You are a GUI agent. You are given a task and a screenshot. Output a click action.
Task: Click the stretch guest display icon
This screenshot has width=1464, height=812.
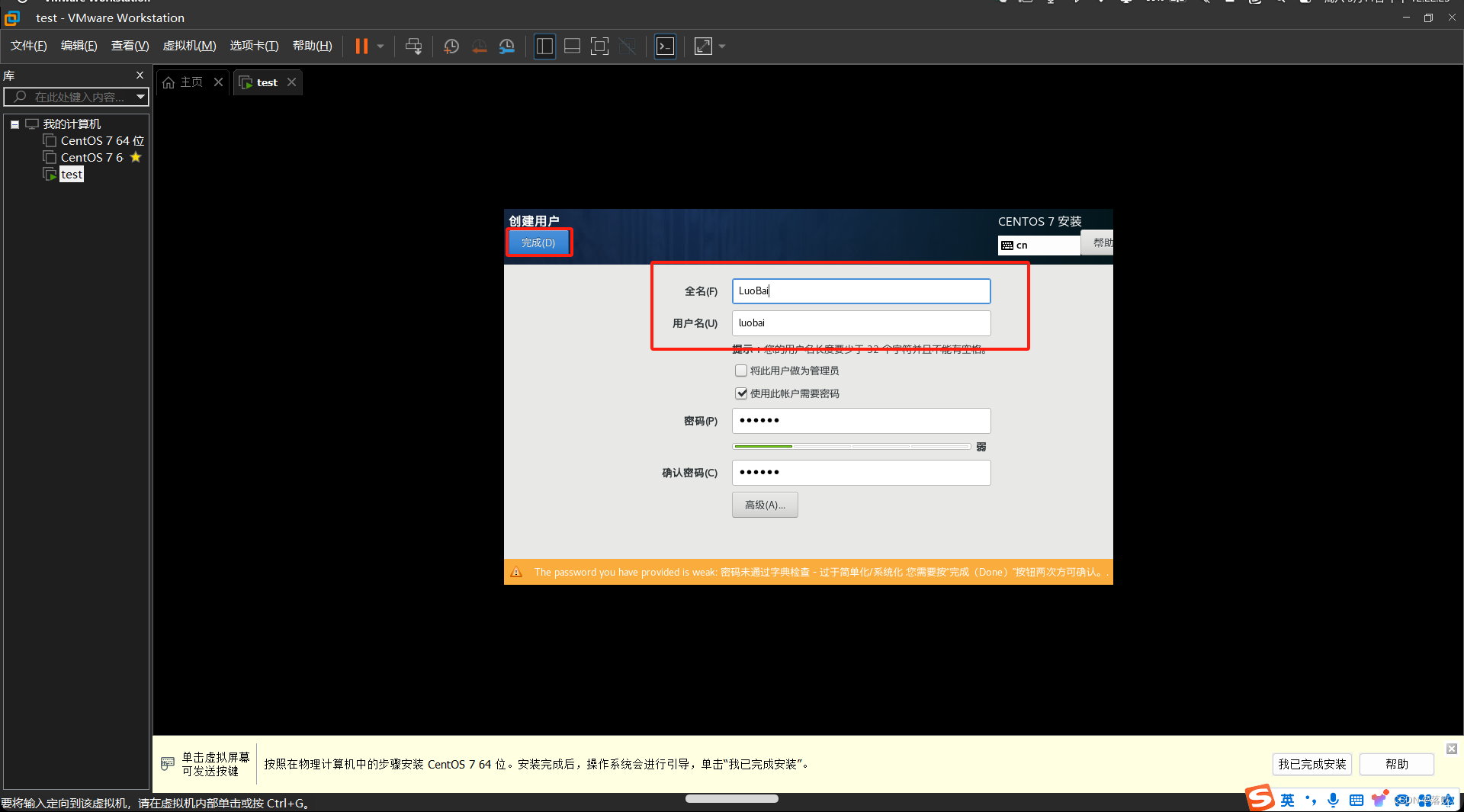click(x=703, y=47)
